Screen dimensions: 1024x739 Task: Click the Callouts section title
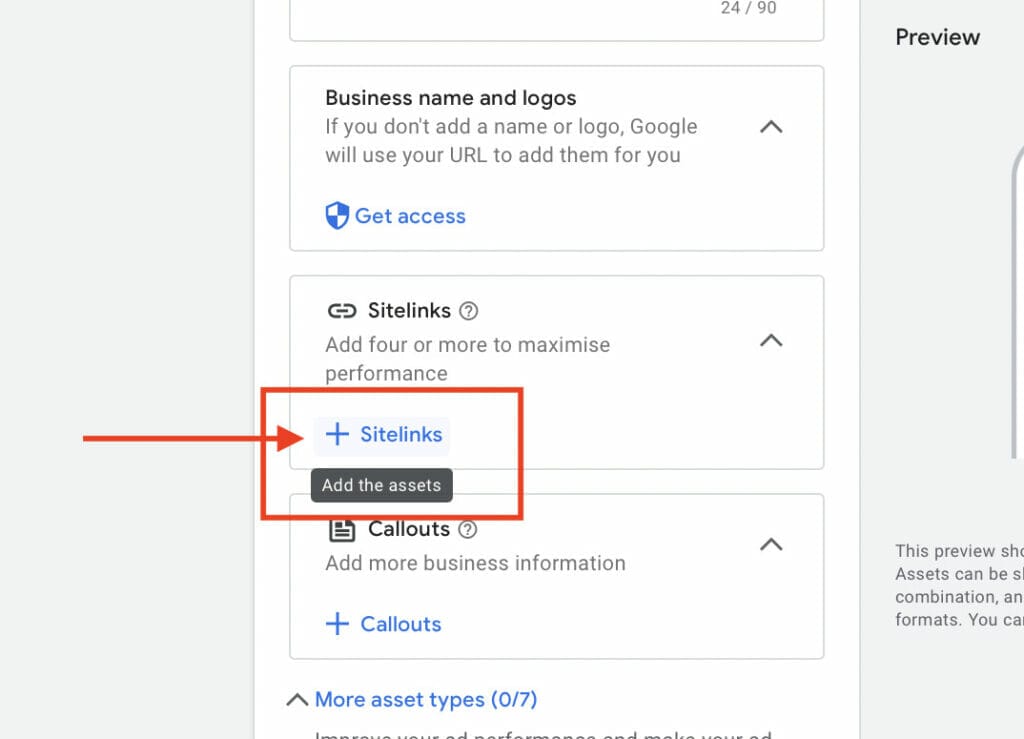pyautogui.click(x=409, y=529)
